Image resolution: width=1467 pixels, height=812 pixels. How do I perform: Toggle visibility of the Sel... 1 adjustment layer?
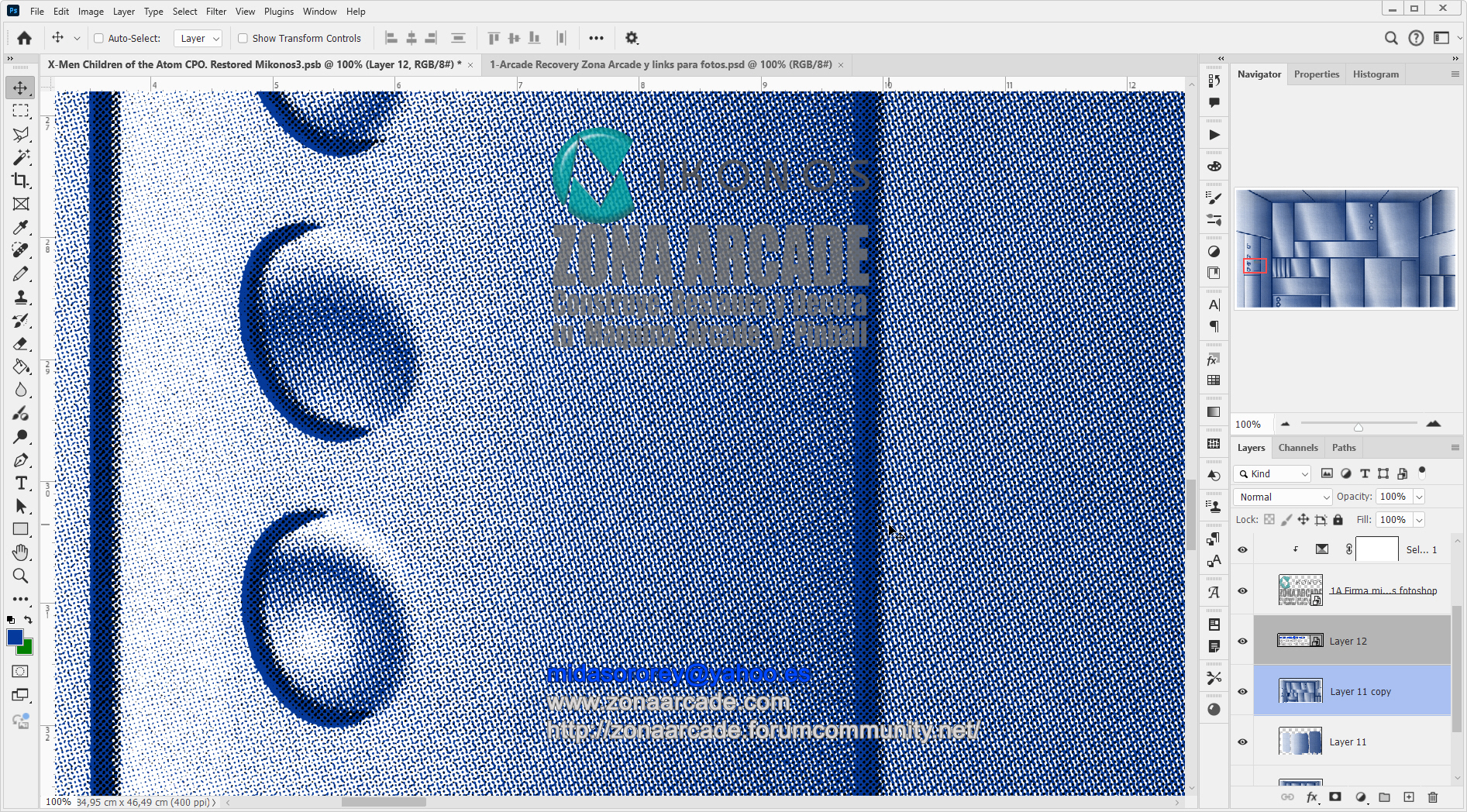[x=1242, y=549]
